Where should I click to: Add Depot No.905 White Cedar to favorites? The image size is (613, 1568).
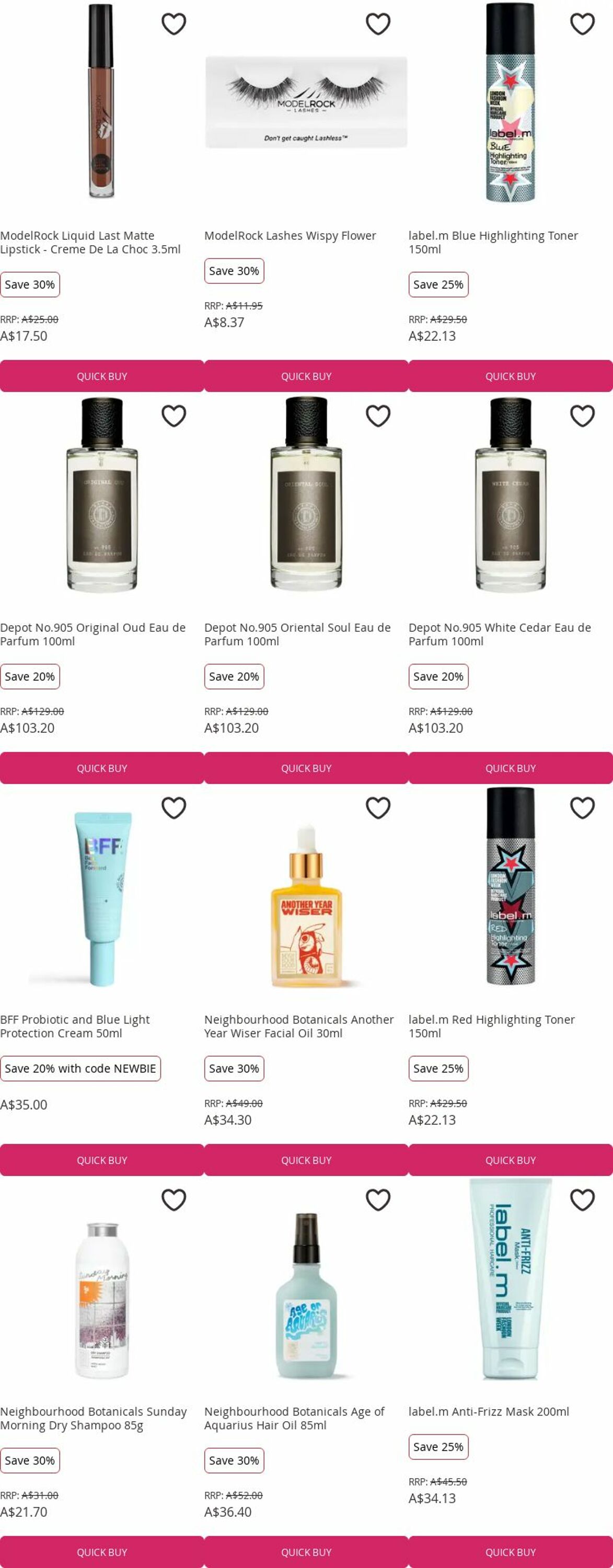pos(583,416)
